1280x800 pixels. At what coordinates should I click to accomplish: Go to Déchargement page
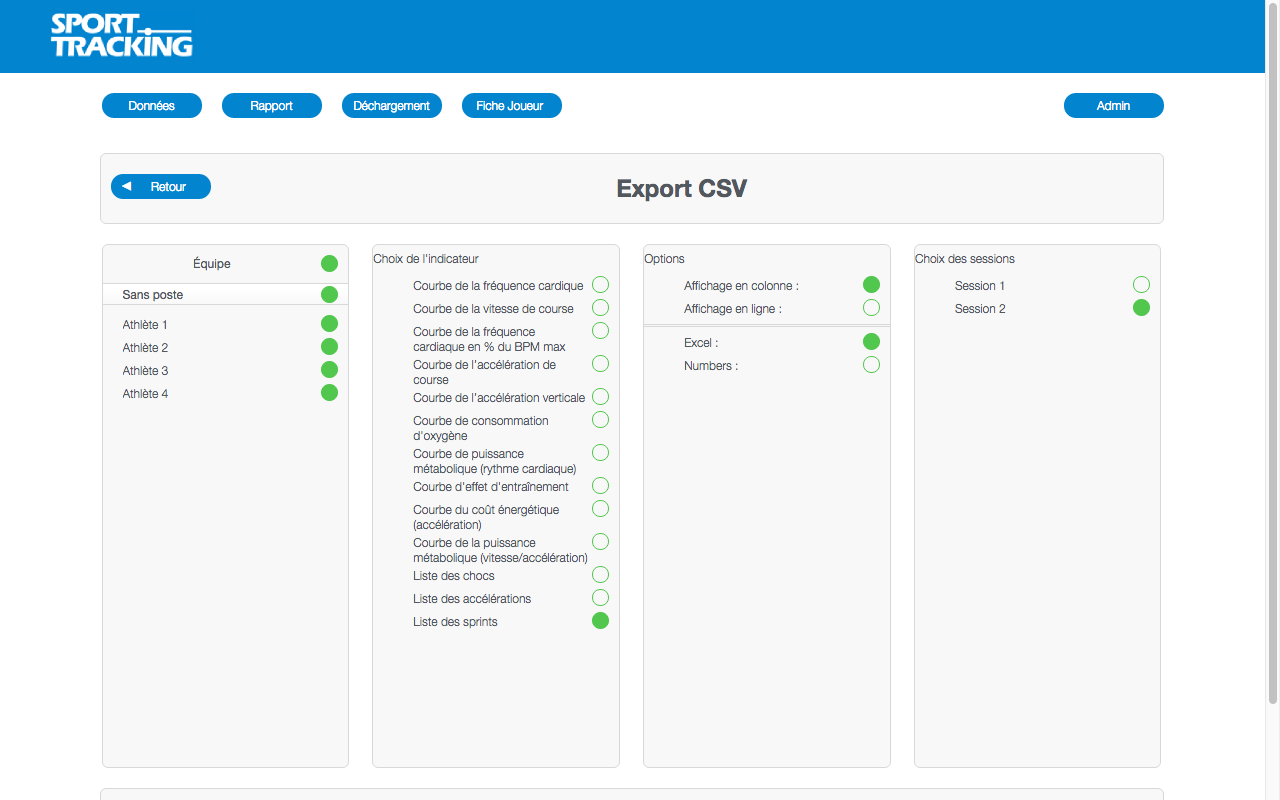click(392, 106)
